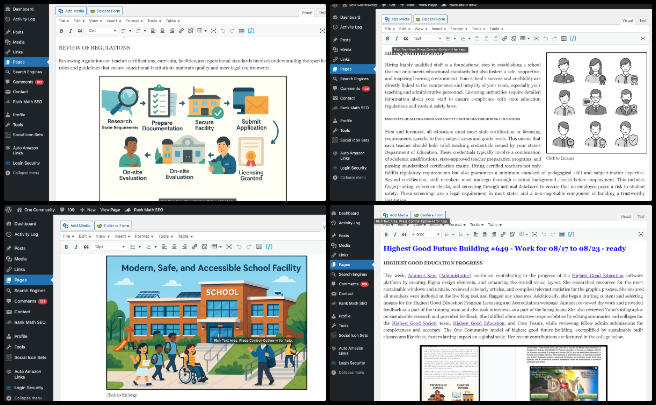This screenshot has width=656, height=405.
Task: Open comments count 100 in School Facility admin bar
Action: click(x=67, y=210)
